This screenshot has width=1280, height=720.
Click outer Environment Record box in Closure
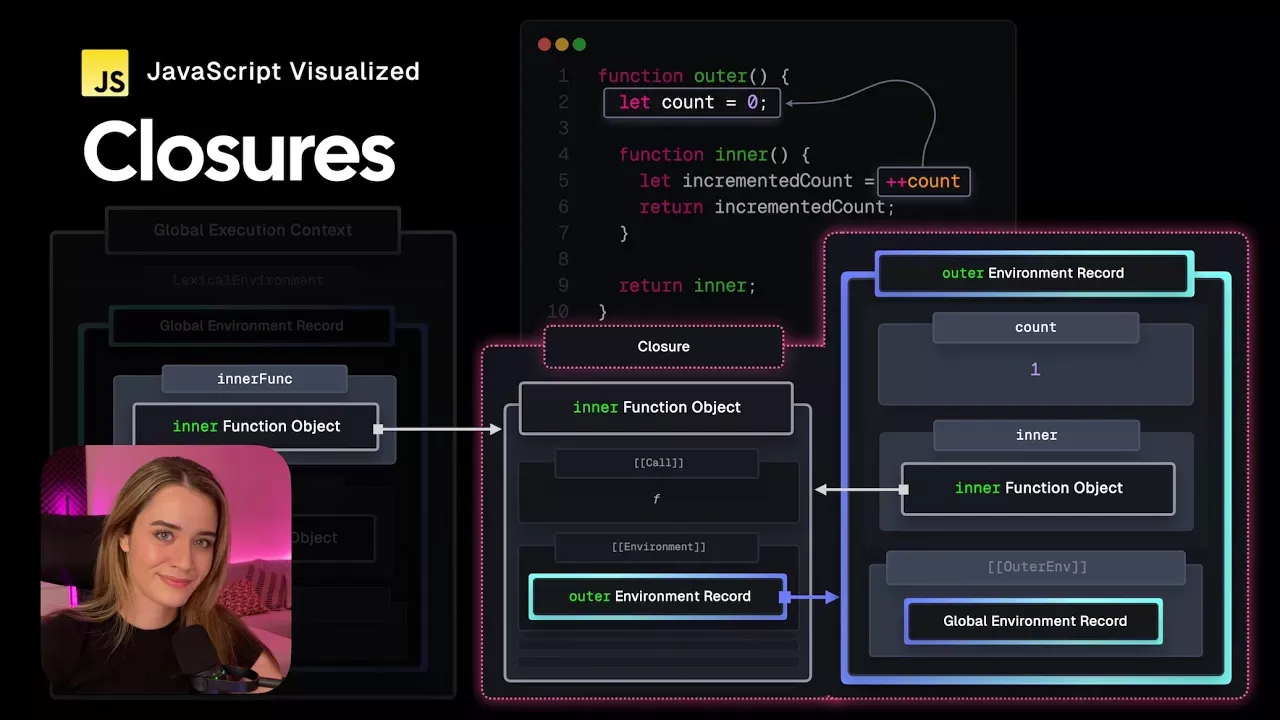click(658, 596)
